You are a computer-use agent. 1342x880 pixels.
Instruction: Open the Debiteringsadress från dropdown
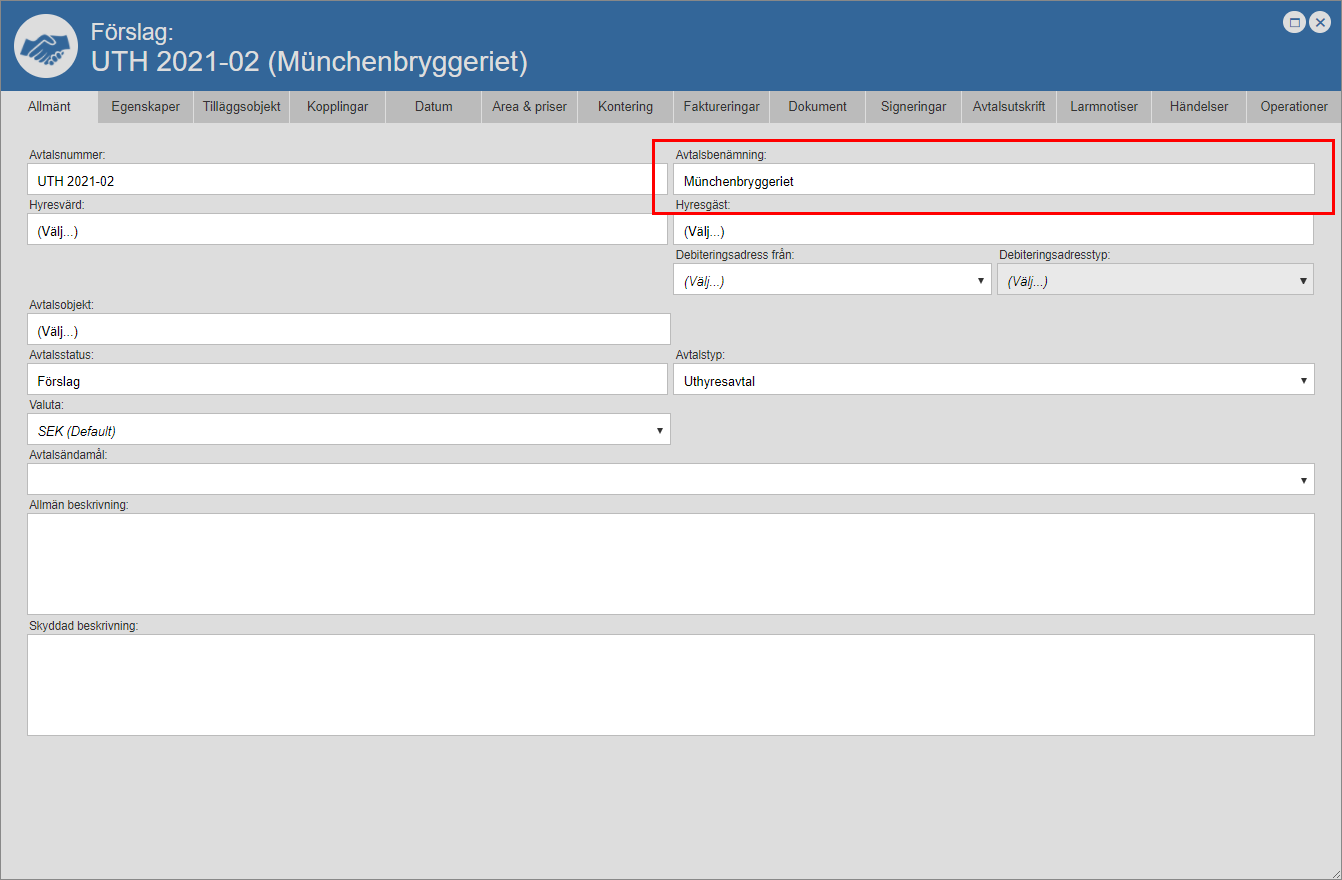pos(832,281)
